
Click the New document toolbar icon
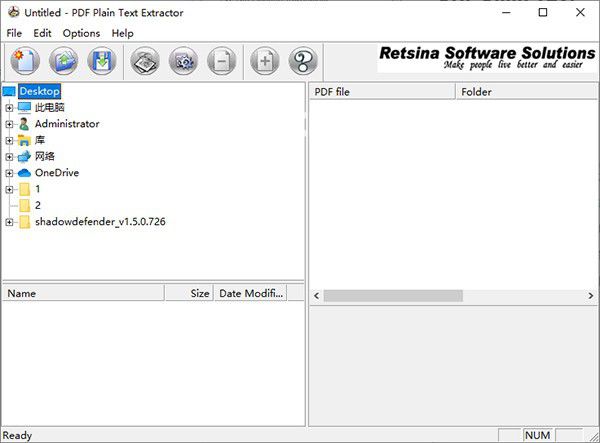tap(25, 61)
